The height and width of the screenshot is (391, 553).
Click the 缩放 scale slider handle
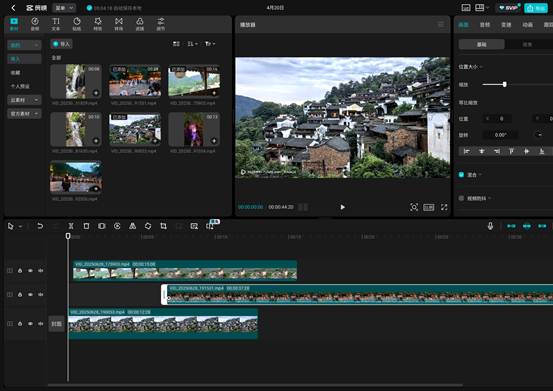(x=505, y=84)
